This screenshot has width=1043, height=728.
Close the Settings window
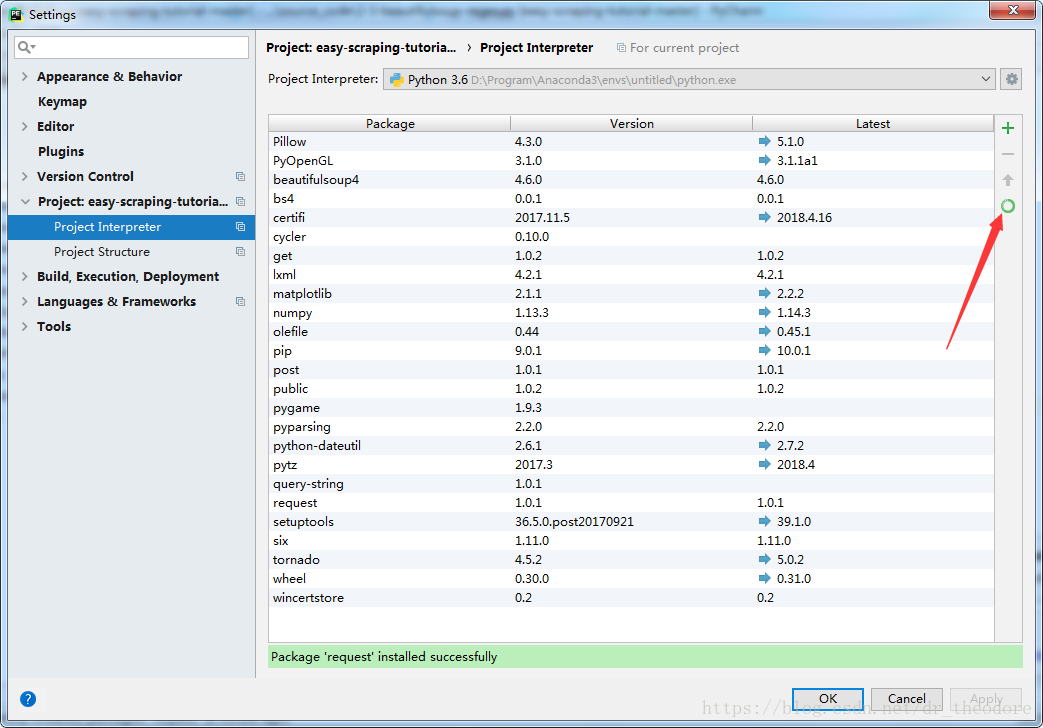[1012, 10]
